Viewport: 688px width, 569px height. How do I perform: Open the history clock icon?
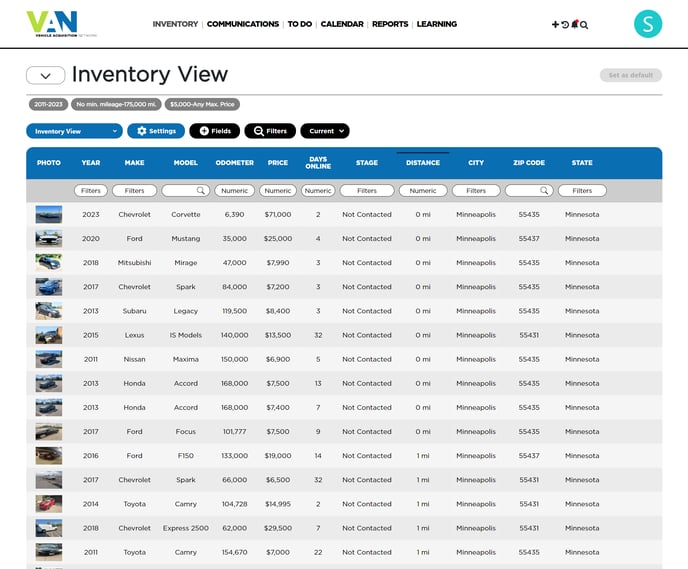(x=565, y=24)
